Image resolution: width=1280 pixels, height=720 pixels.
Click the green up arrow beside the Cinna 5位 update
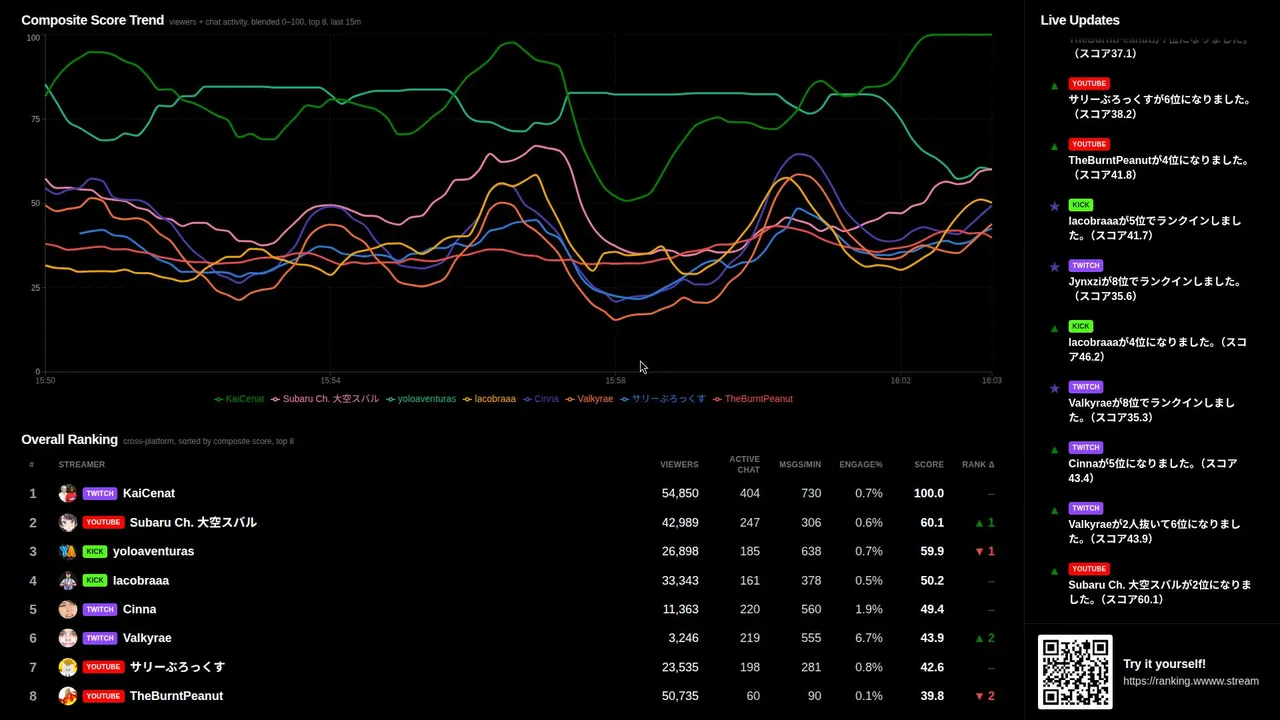click(1054, 449)
